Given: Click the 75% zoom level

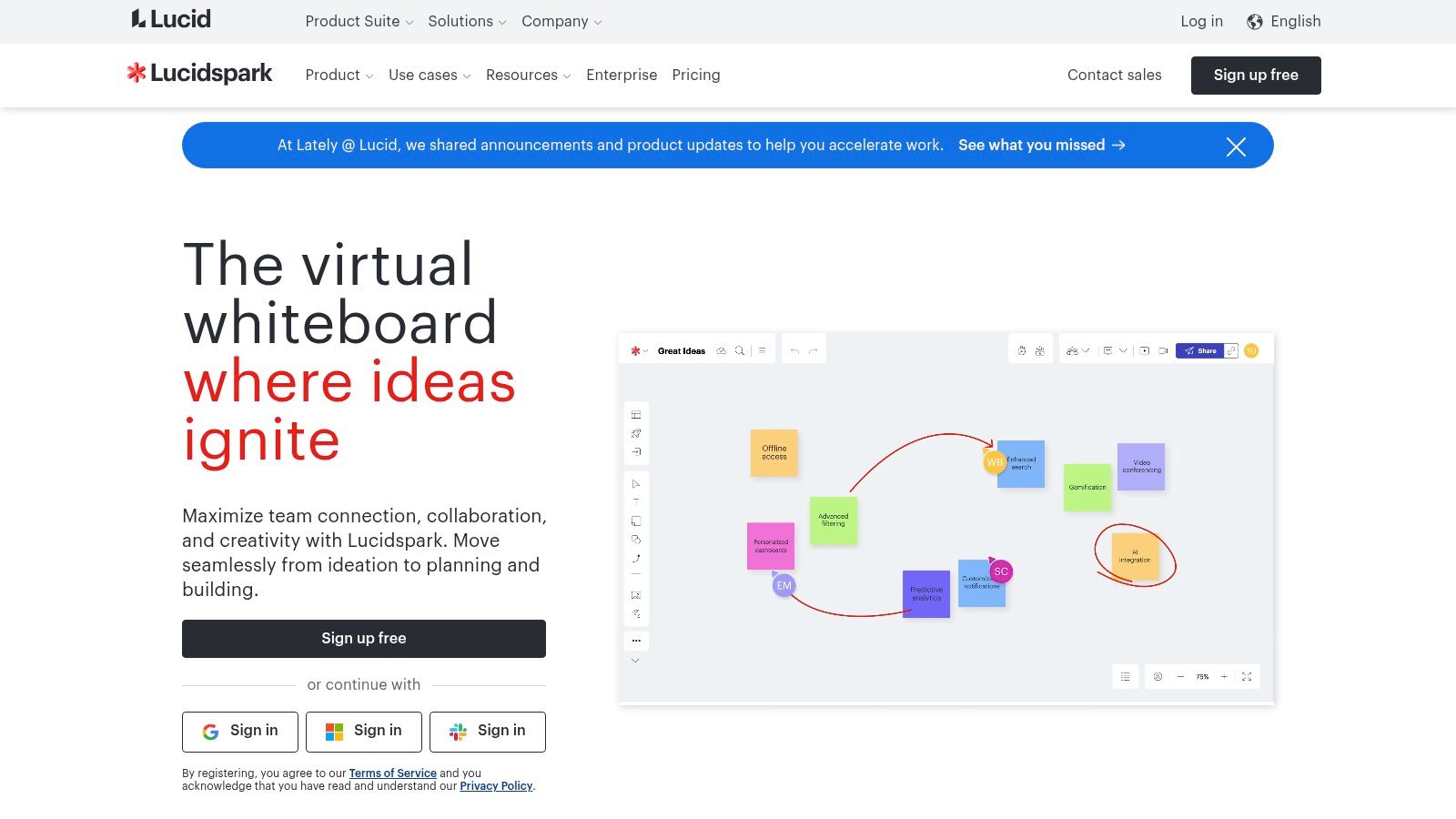Looking at the screenshot, I should click(1202, 677).
